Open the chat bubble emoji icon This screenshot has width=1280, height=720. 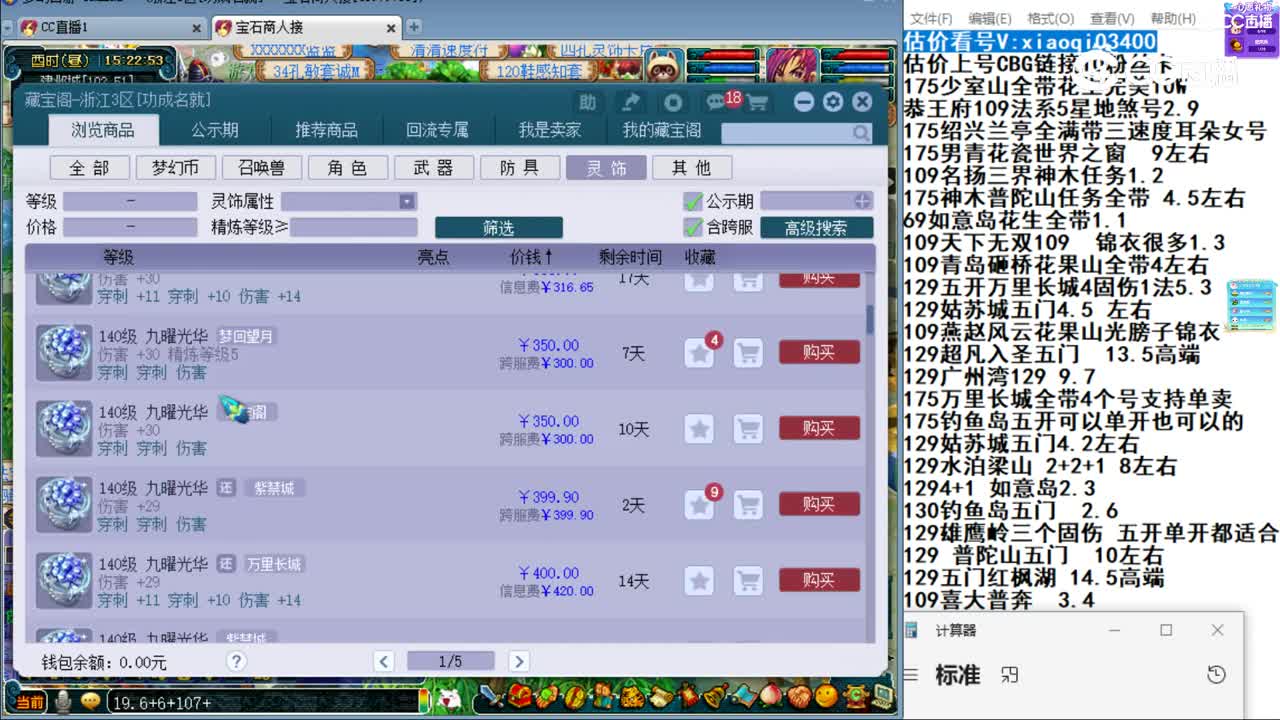pyautogui.click(x=92, y=702)
